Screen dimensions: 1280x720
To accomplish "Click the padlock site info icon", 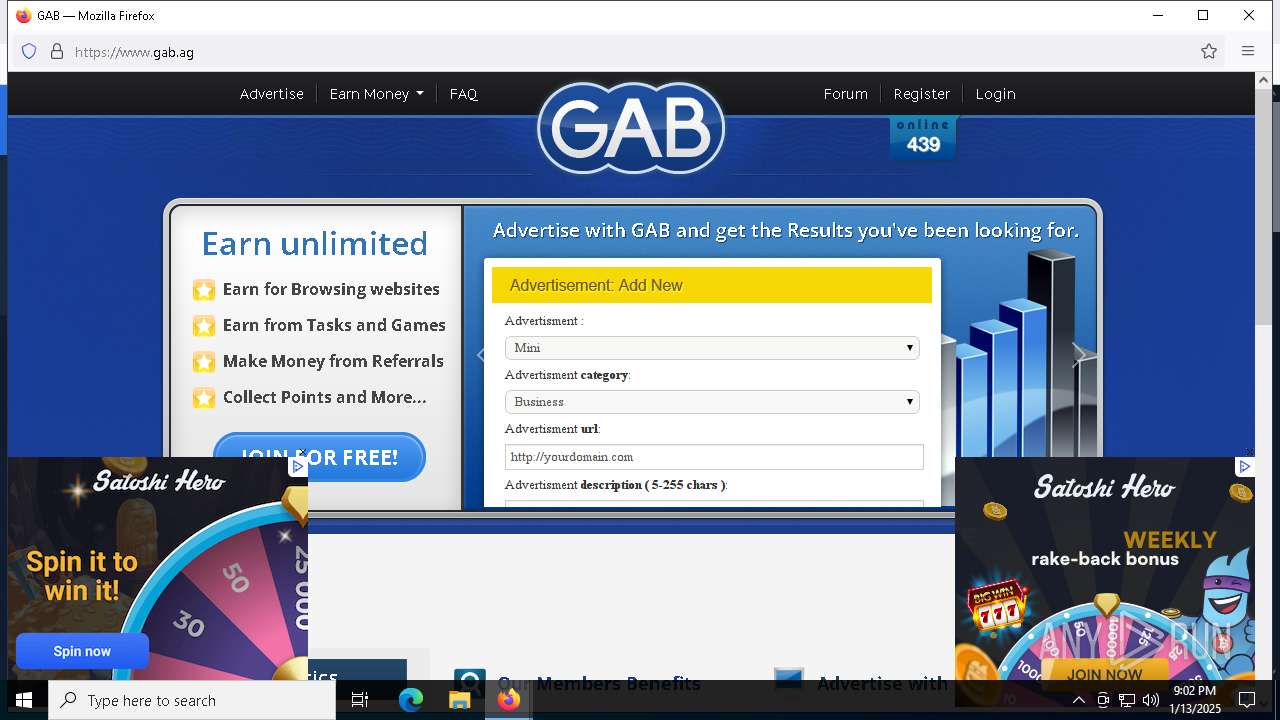I will coord(57,51).
